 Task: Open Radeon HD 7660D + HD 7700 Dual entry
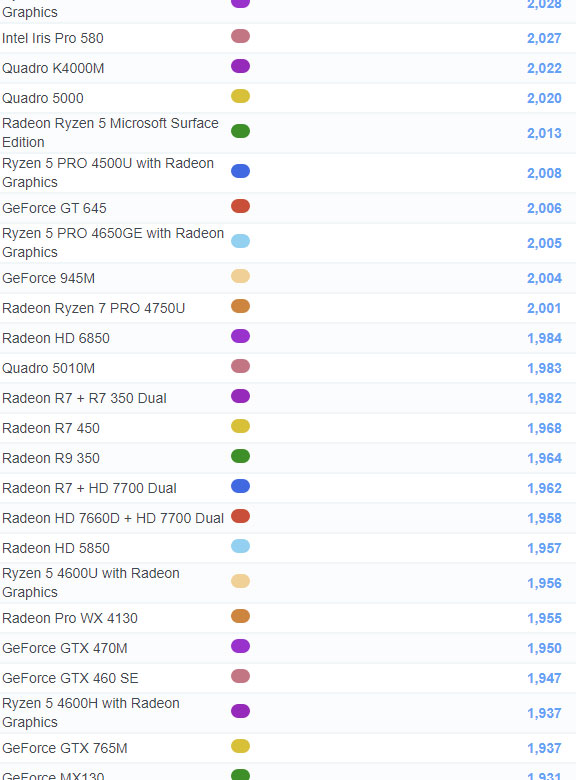click(113, 518)
